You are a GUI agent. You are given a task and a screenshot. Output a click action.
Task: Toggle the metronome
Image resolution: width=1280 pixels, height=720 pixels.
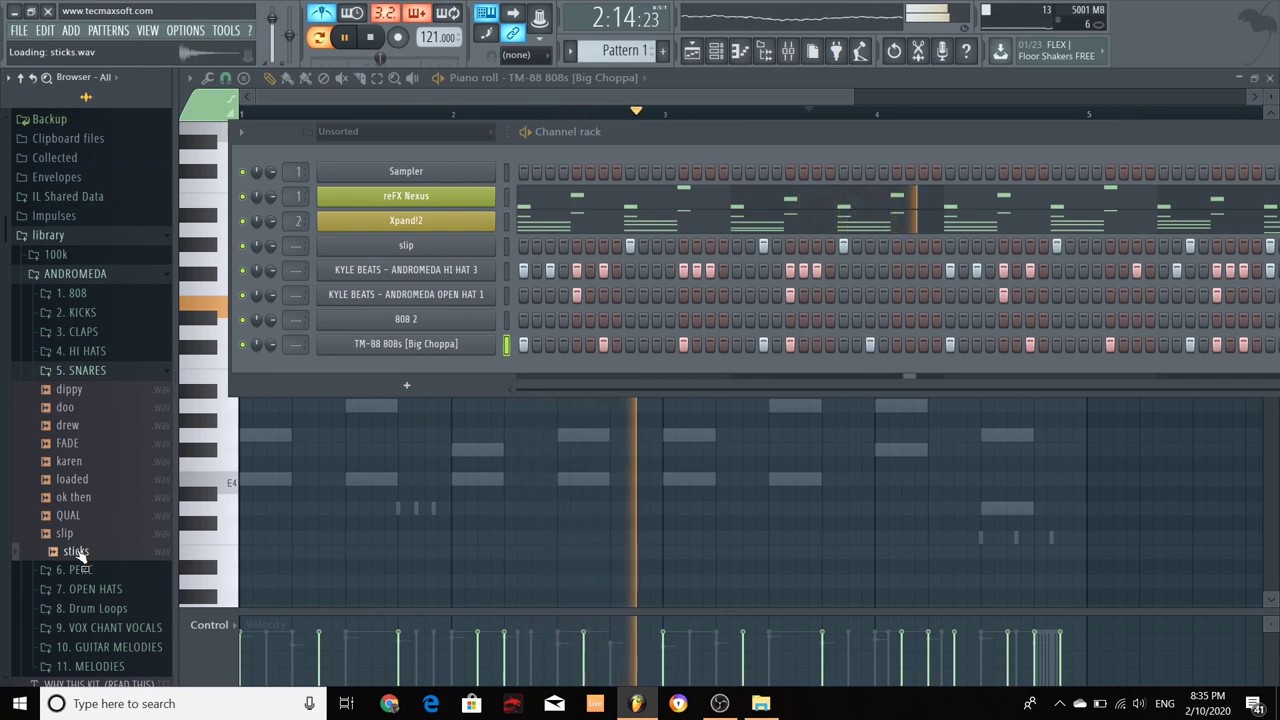coord(322,13)
